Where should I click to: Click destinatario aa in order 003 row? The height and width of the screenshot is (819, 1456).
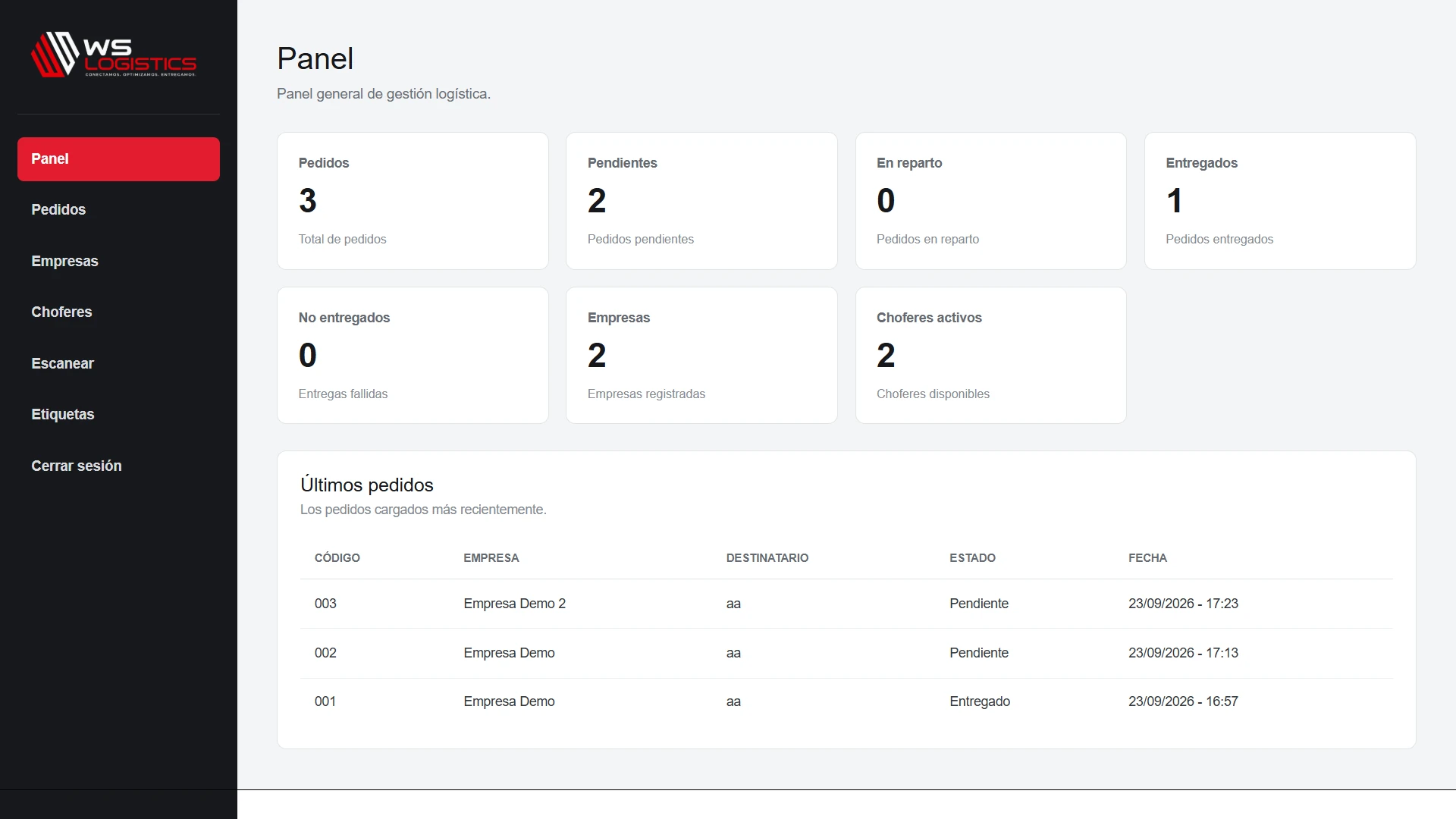coord(733,604)
